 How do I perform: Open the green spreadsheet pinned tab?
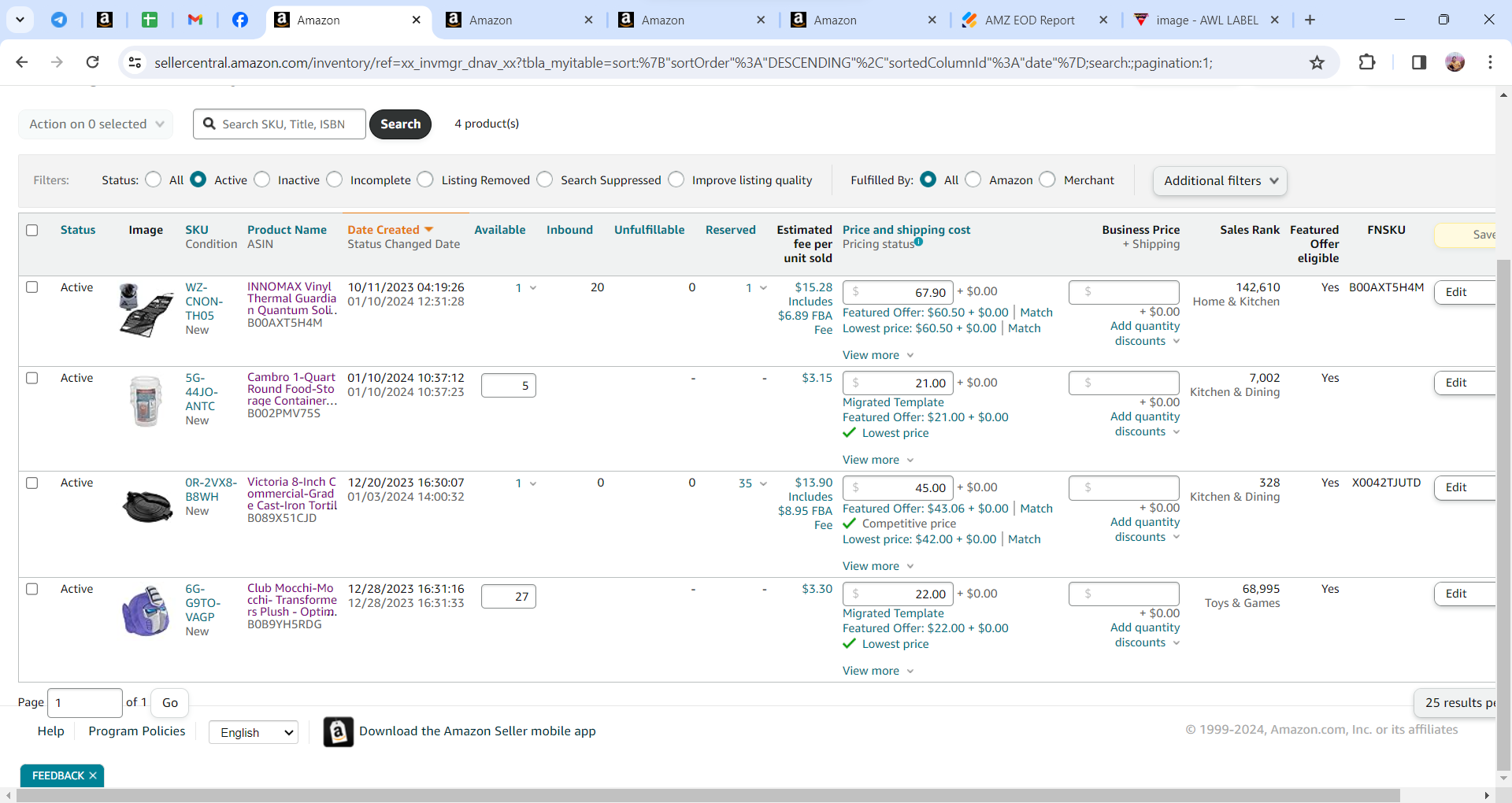coord(150,20)
